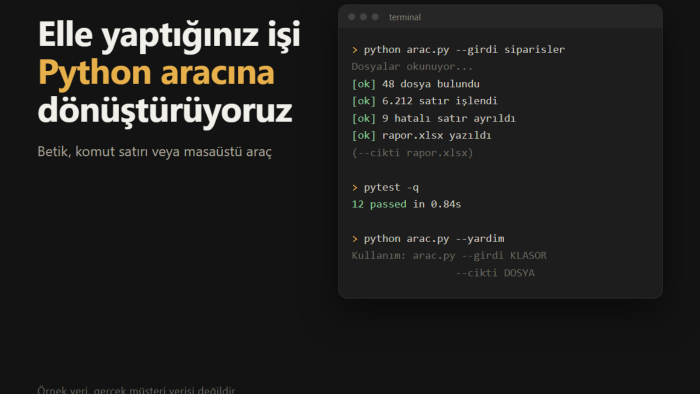Click the heading line 'Elle yaptığınız işi'
The image size is (700, 394).
tap(169, 35)
